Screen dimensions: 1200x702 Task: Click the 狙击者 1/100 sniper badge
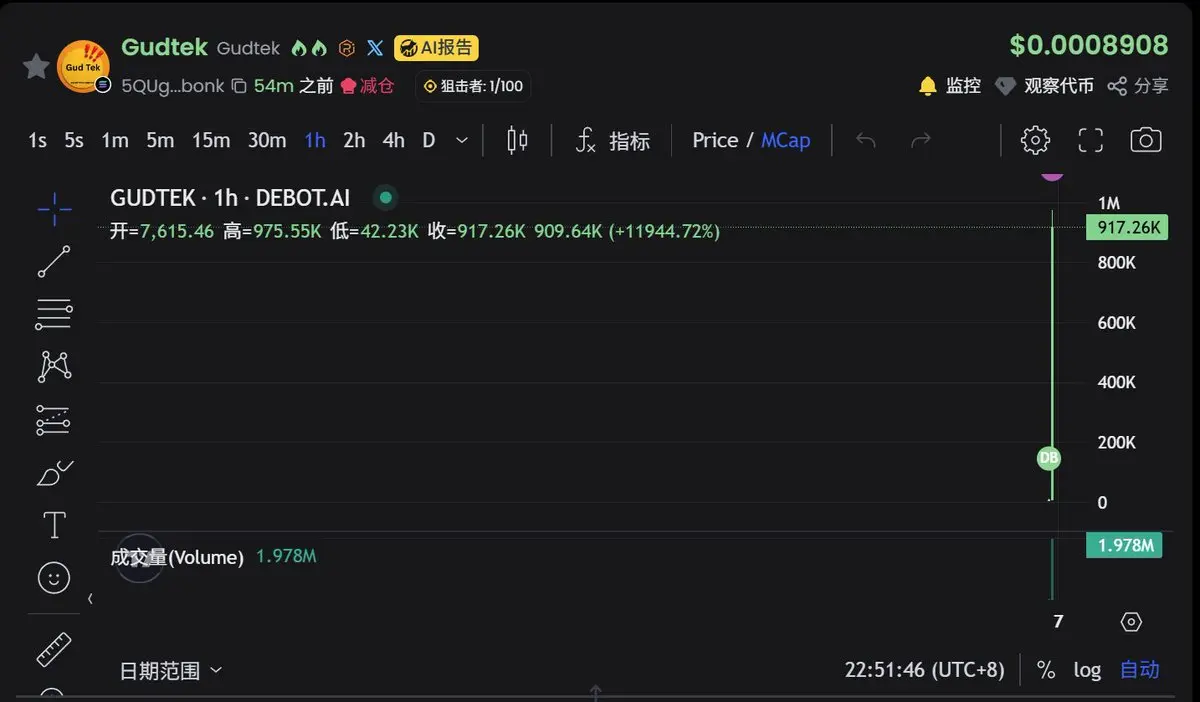(x=473, y=86)
